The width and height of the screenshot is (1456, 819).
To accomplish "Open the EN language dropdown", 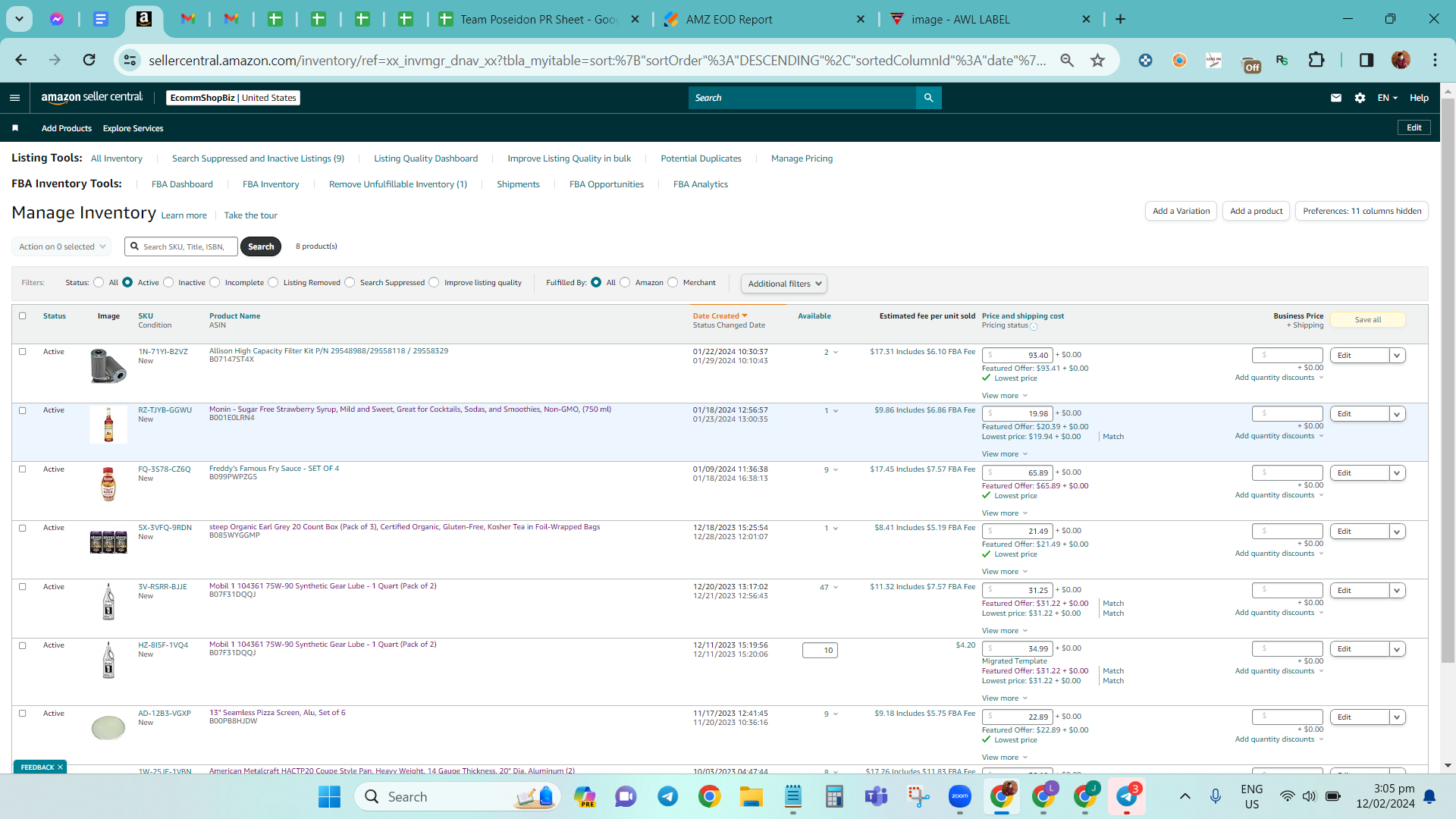I will pyautogui.click(x=1387, y=98).
